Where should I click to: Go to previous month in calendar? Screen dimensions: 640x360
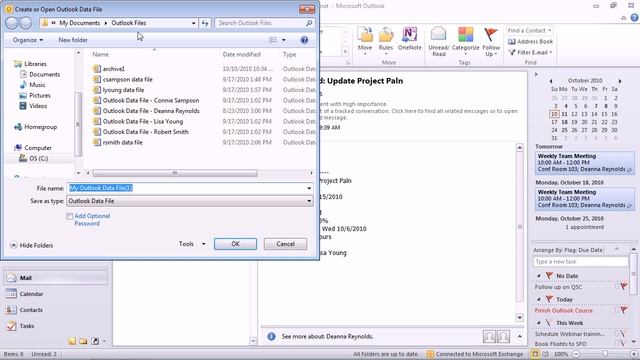pyautogui.click(x=551, y=81)
